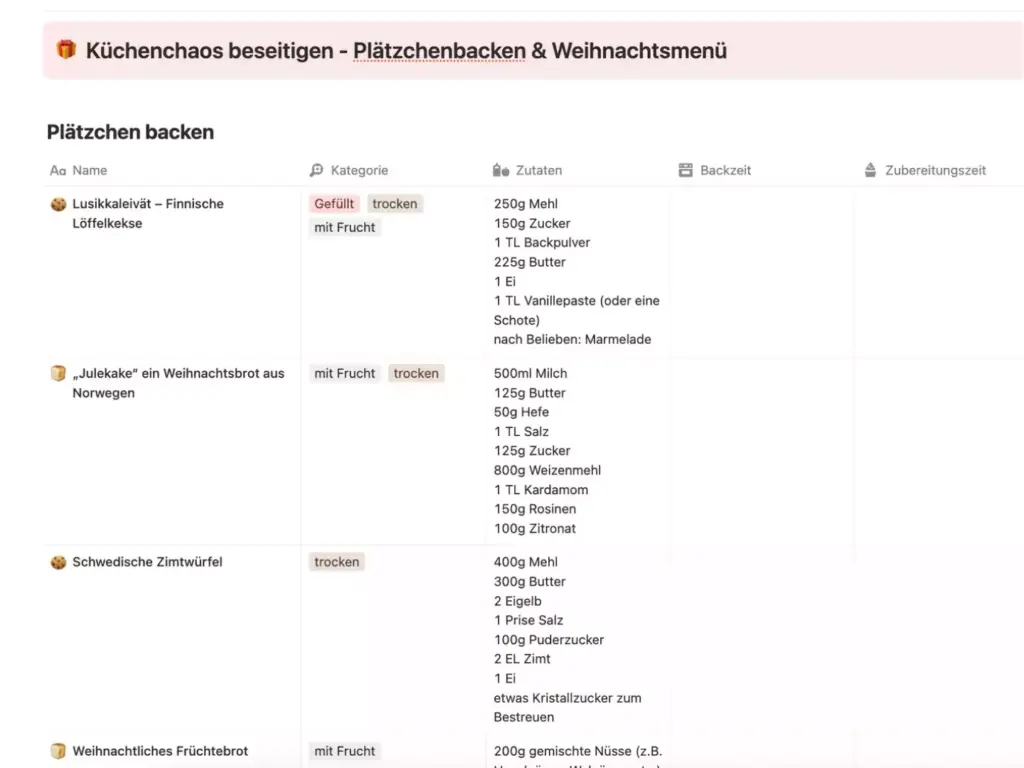Click the cookie icon beside Lusikkaleivät

point(58,204)
